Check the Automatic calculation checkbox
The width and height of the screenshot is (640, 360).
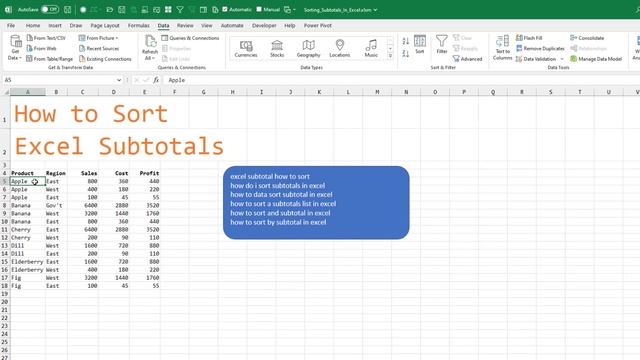click(x=225, y=9)
